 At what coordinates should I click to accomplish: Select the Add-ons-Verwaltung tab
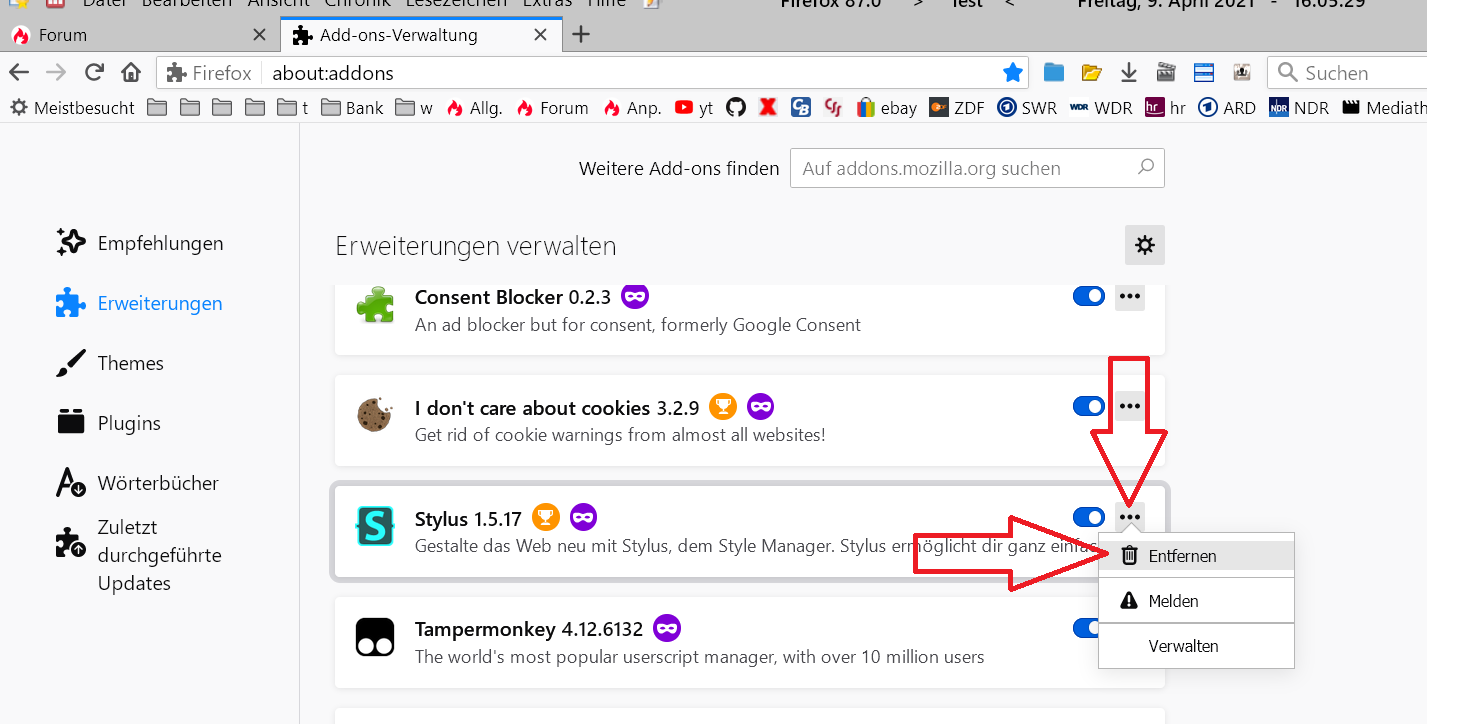click(x=420, y=35)
